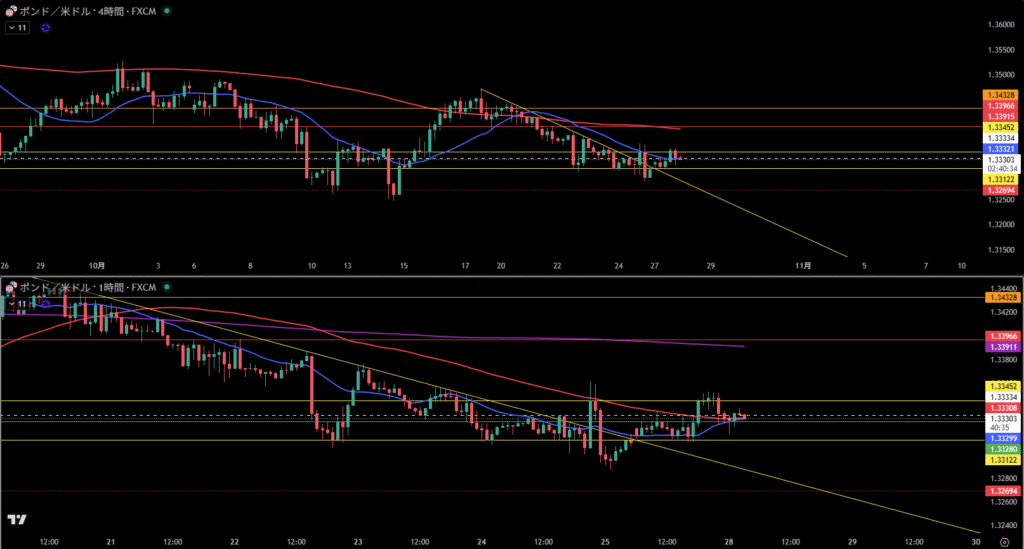Click the TradingView logo in the bottom-left corner
Image resolution: width=1024 pixels, height=549 pixels.
click(x=16, y=519)
